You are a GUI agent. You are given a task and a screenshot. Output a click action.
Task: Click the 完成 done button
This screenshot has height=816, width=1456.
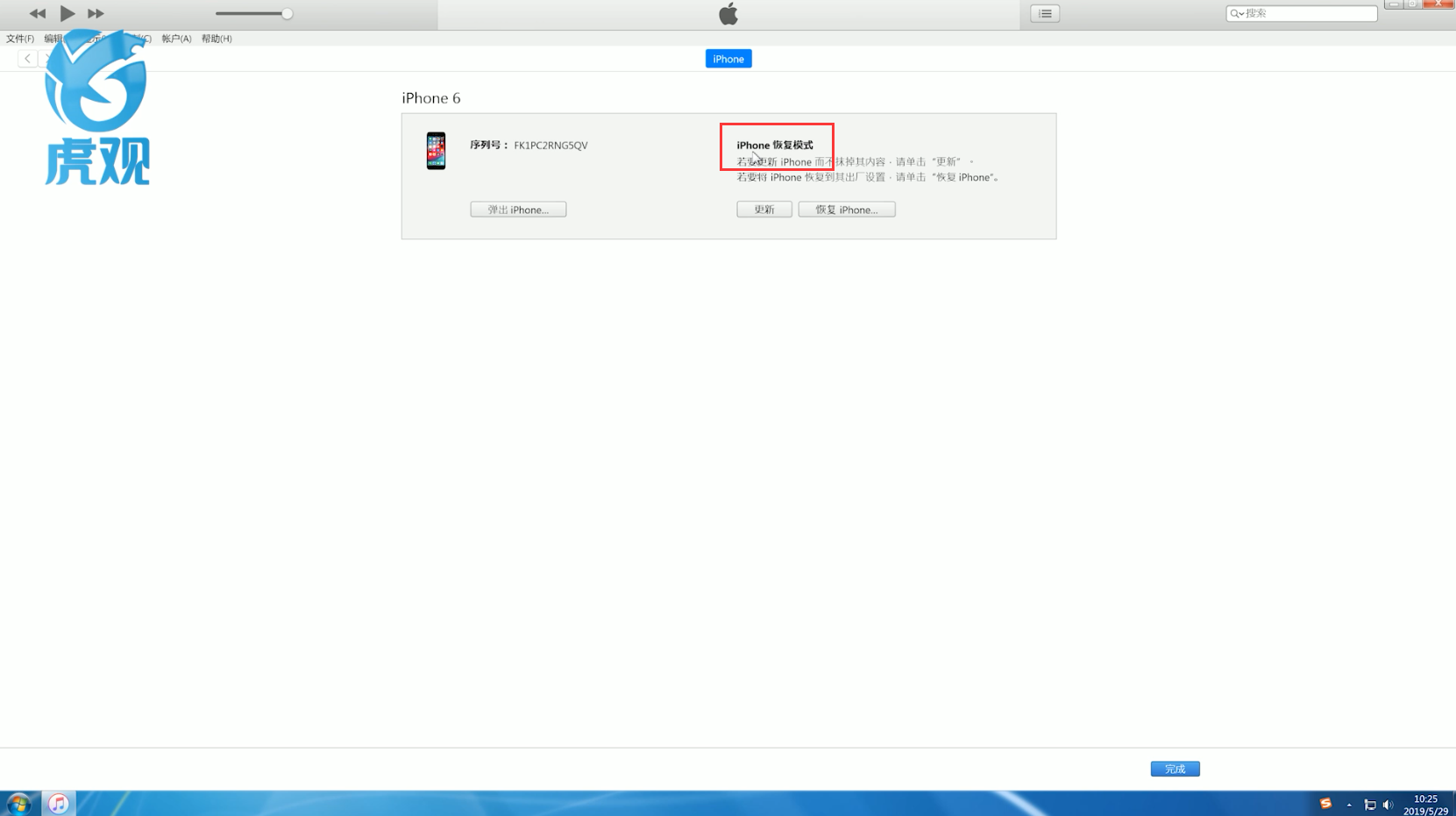pyautogui.click(x=1175, y=769)
